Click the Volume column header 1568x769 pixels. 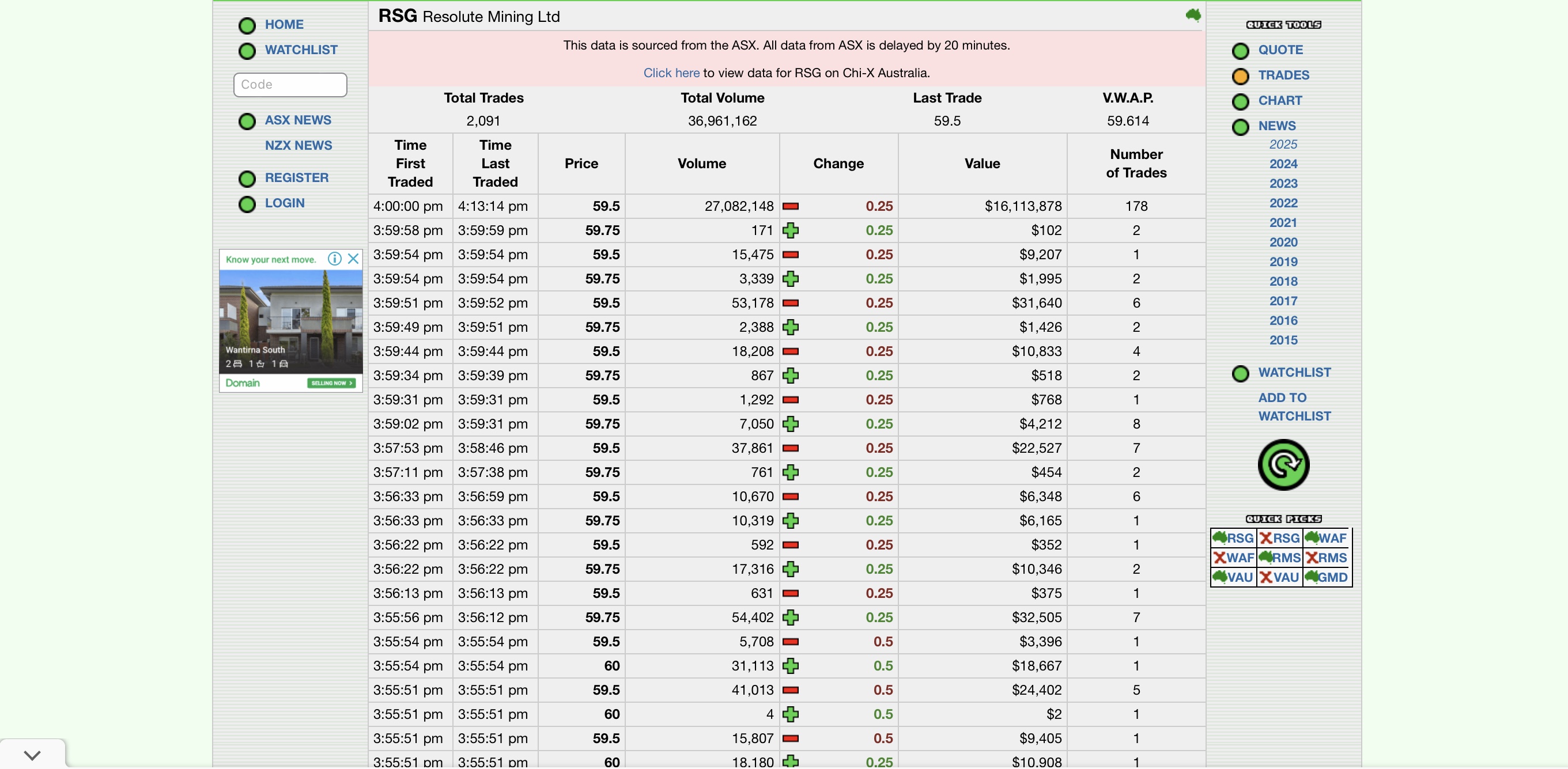coord(702,164)
